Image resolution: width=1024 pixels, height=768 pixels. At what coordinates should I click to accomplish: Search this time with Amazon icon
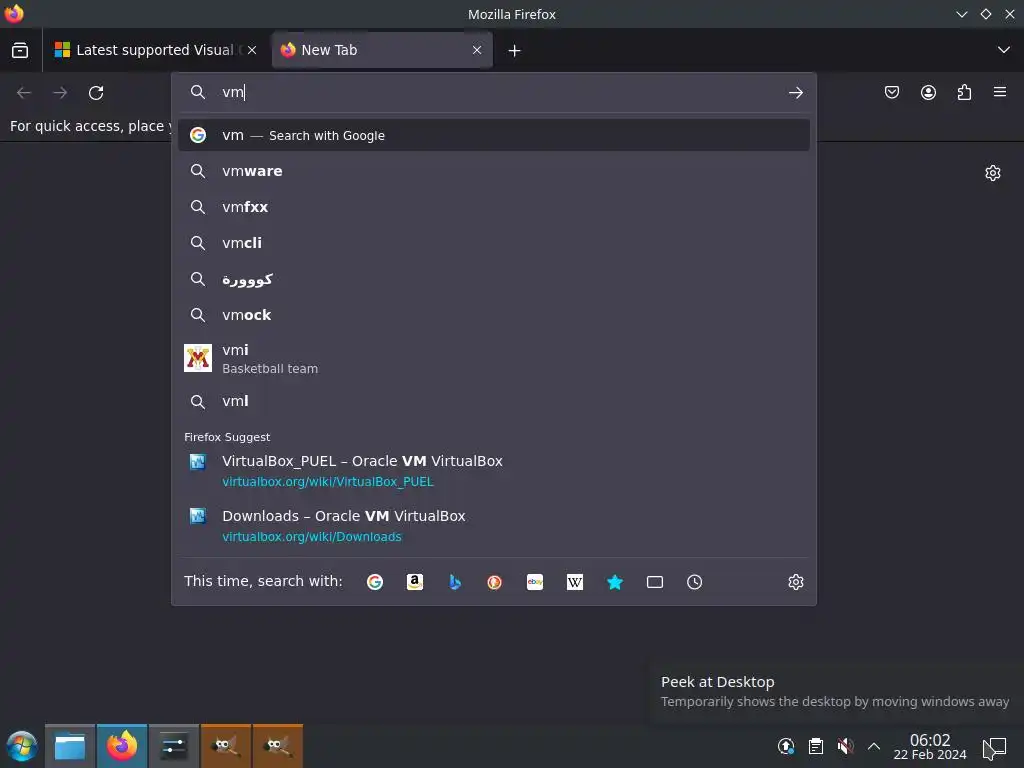(x=415, y=582)
